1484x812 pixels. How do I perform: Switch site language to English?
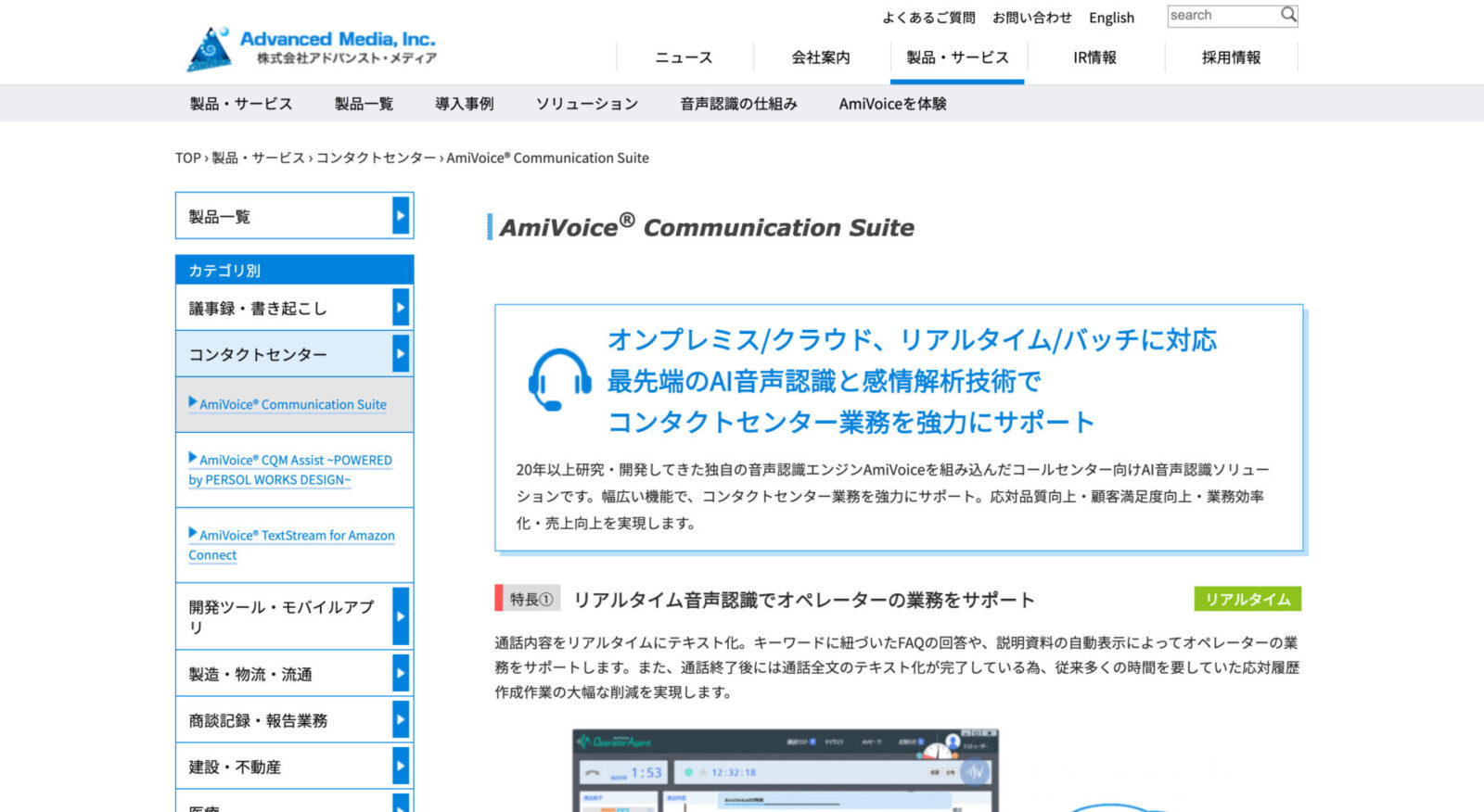pyautogui.click(x=1111, y=18)
